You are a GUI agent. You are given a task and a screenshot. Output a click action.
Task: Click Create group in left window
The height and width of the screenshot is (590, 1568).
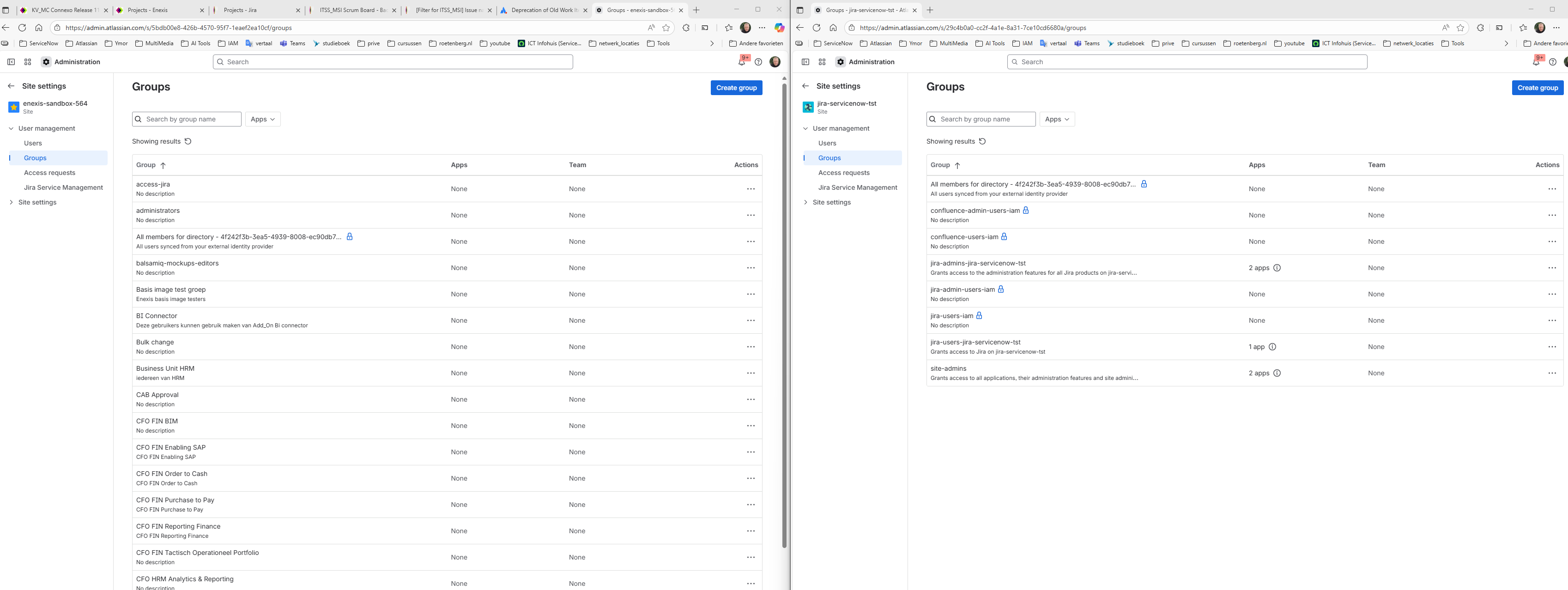pyautogui.click(x=736, y=88)
